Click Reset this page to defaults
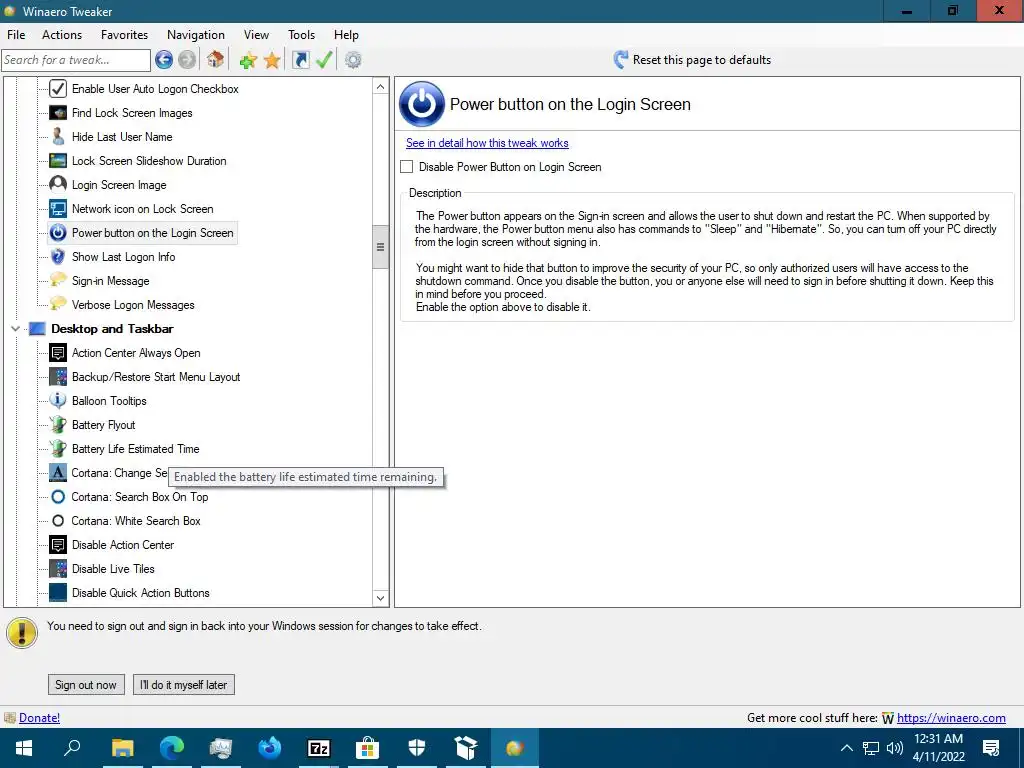This screenshot has width=1024, height=768. click(701, 60)
